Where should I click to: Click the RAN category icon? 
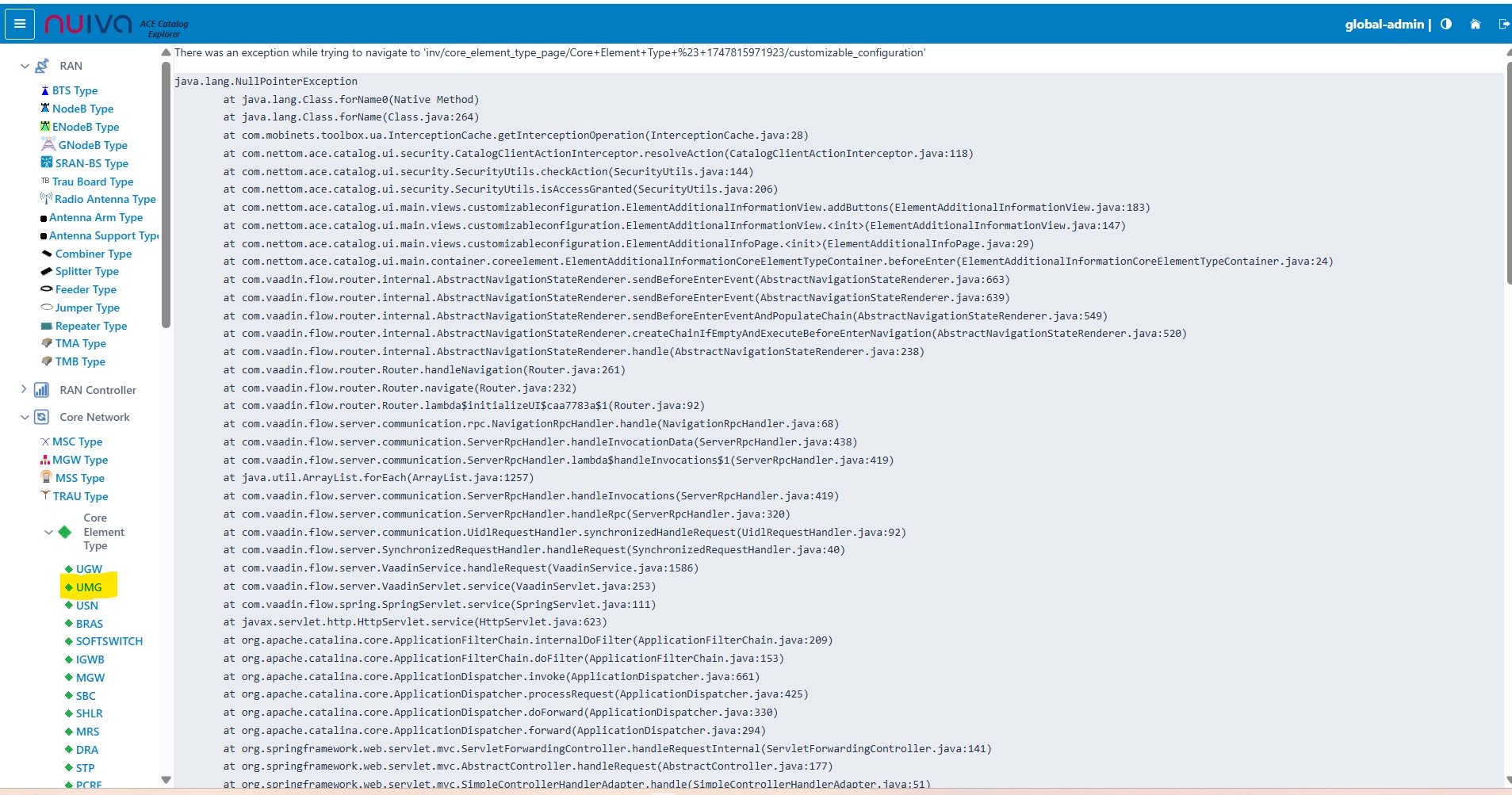pos(43,66)
